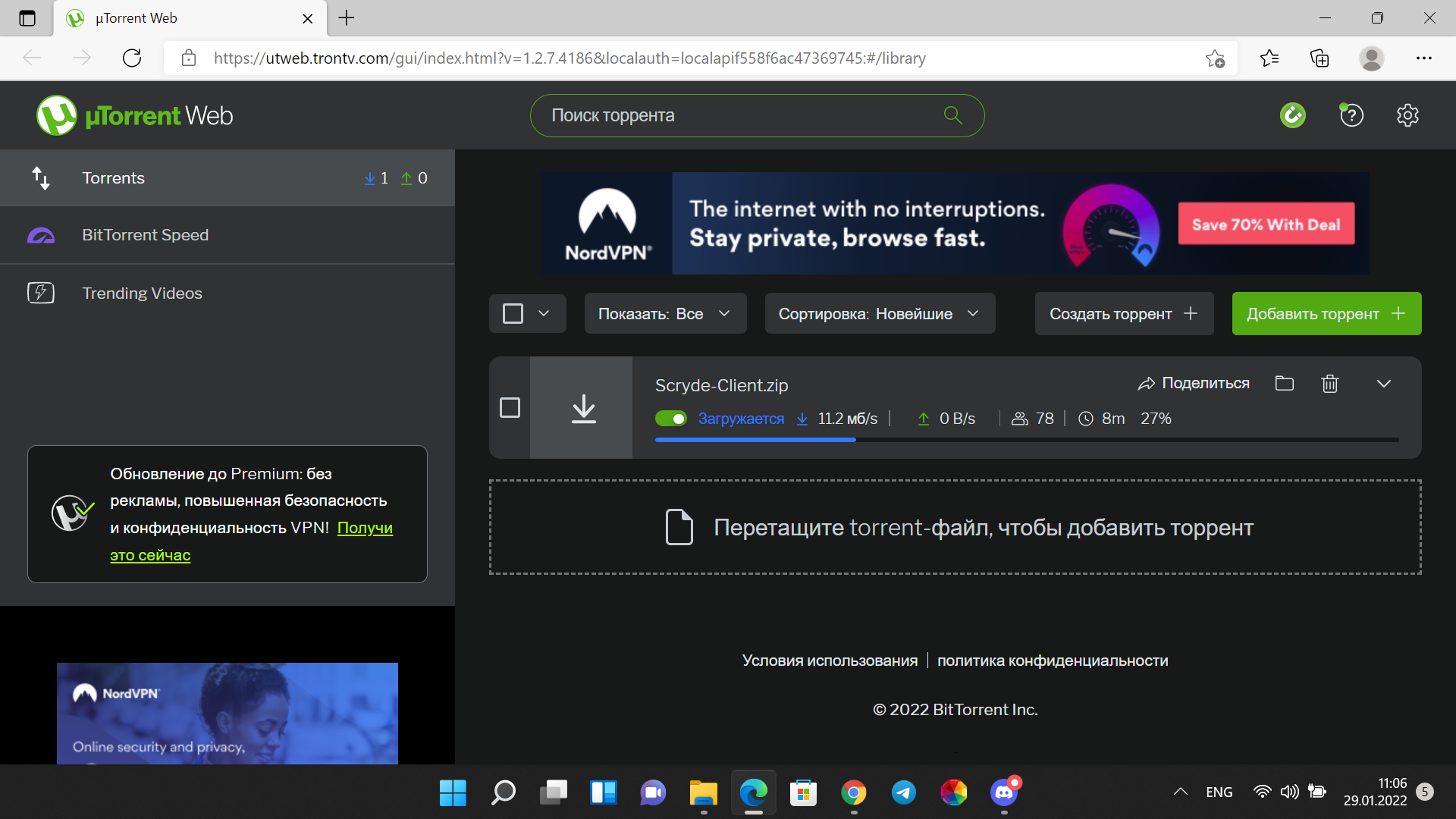
Task: Click the torrent download progress bar
Action: [x=1026, y=440]
